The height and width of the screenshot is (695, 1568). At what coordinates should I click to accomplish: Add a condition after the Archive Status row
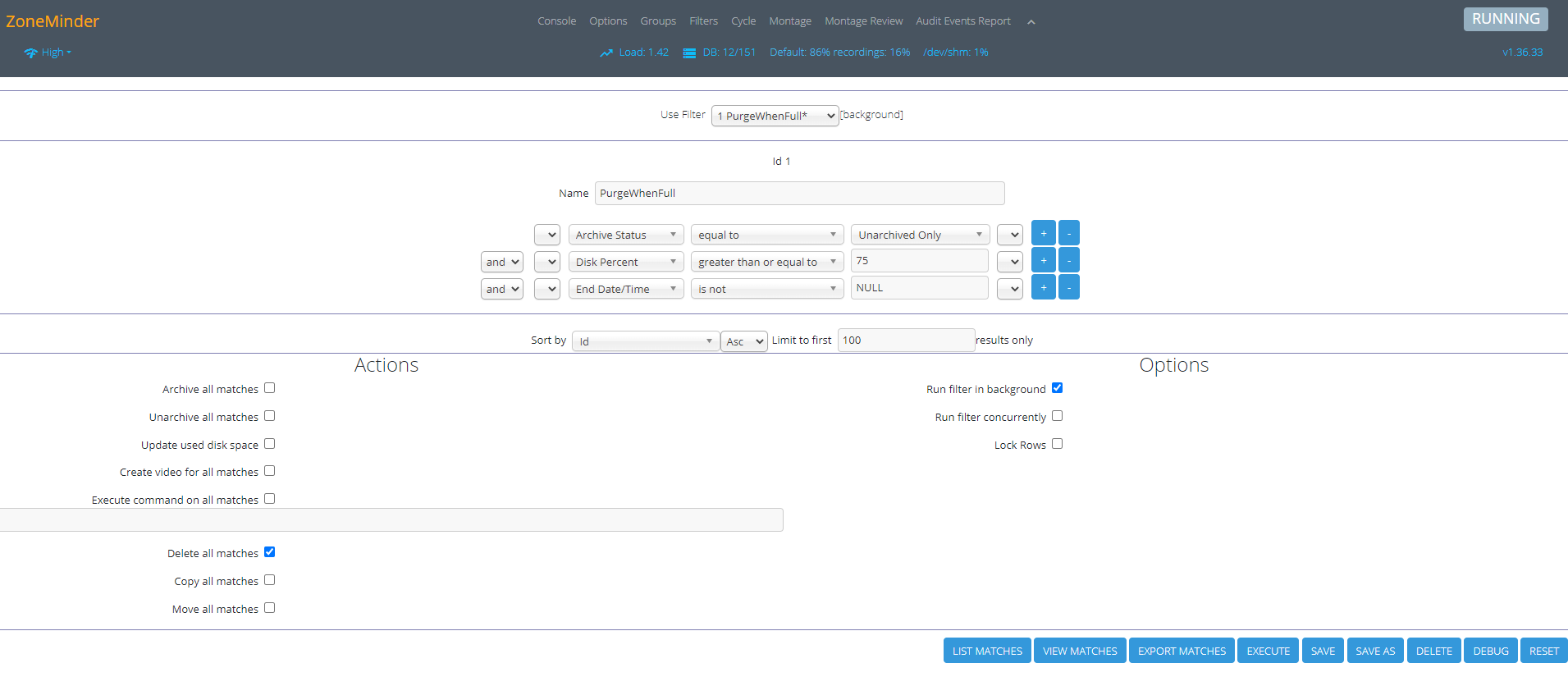[x=1043, y=234]
